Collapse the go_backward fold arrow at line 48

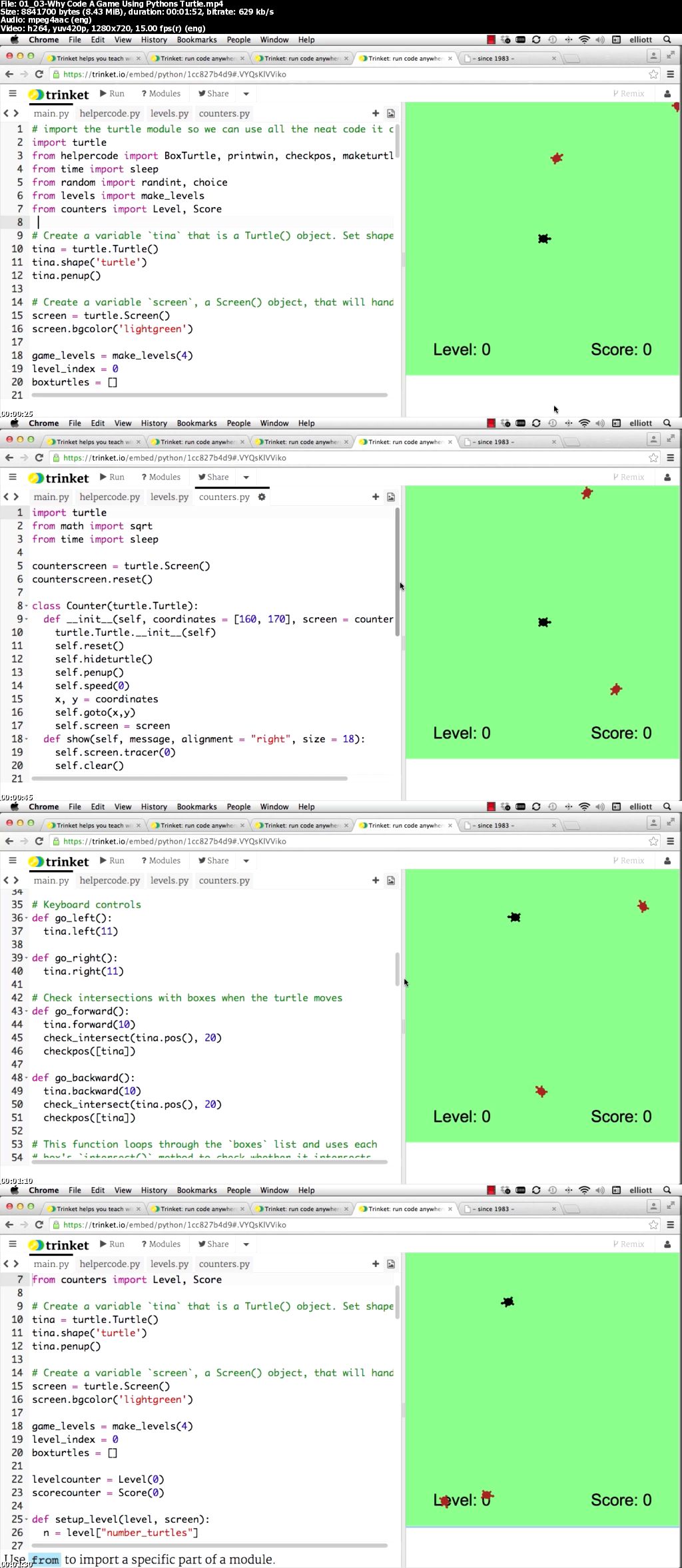coord(27,1078)
